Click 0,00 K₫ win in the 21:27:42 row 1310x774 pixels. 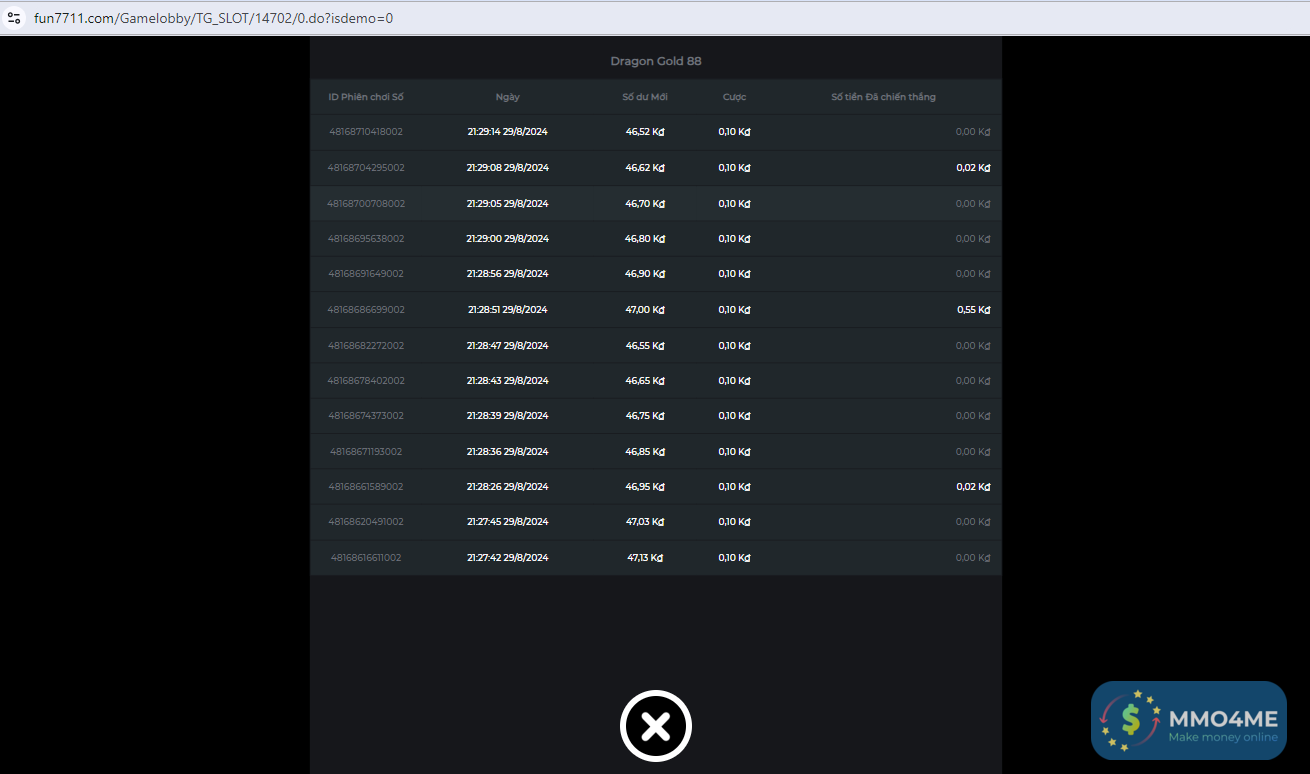(x=973, y=558)
